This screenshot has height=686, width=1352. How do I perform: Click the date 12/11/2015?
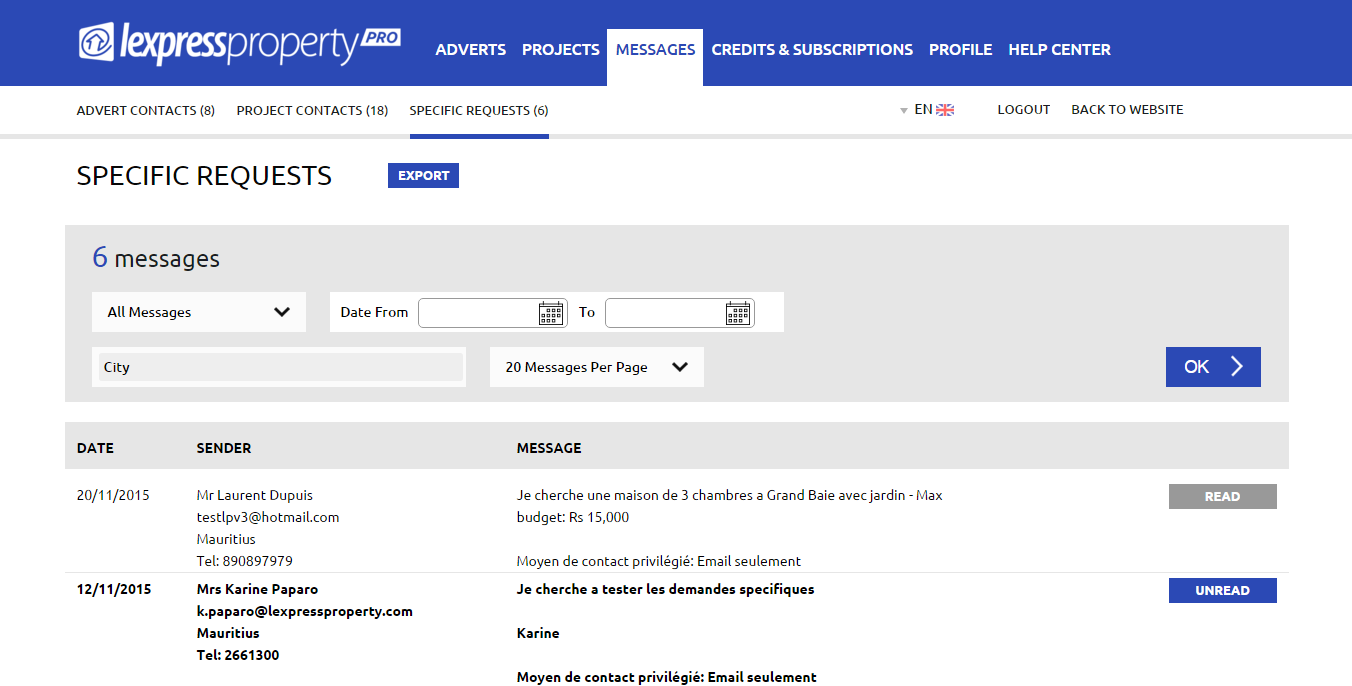(x=114, y=589)
